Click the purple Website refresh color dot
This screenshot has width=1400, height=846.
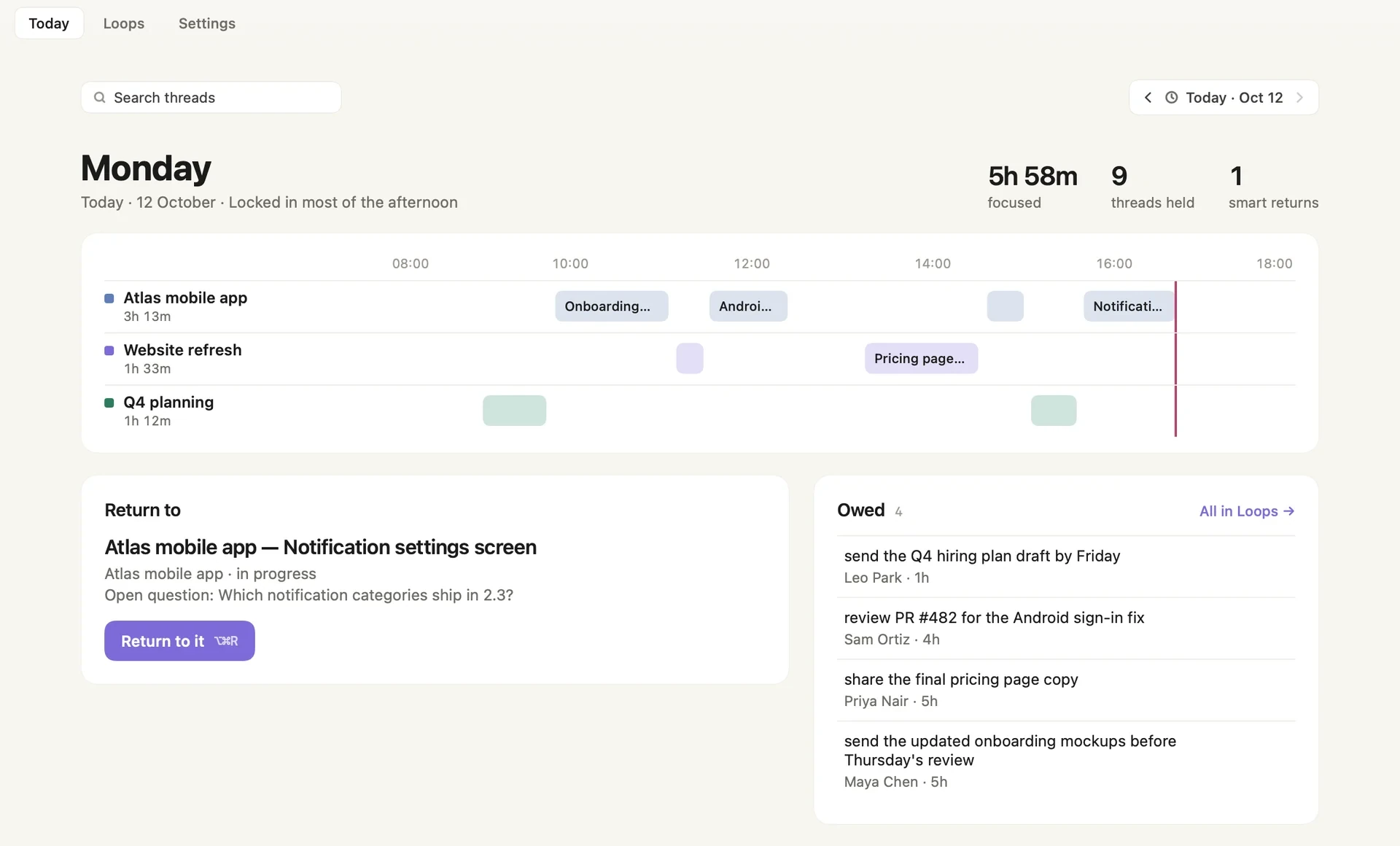click(x=109, y=351)
